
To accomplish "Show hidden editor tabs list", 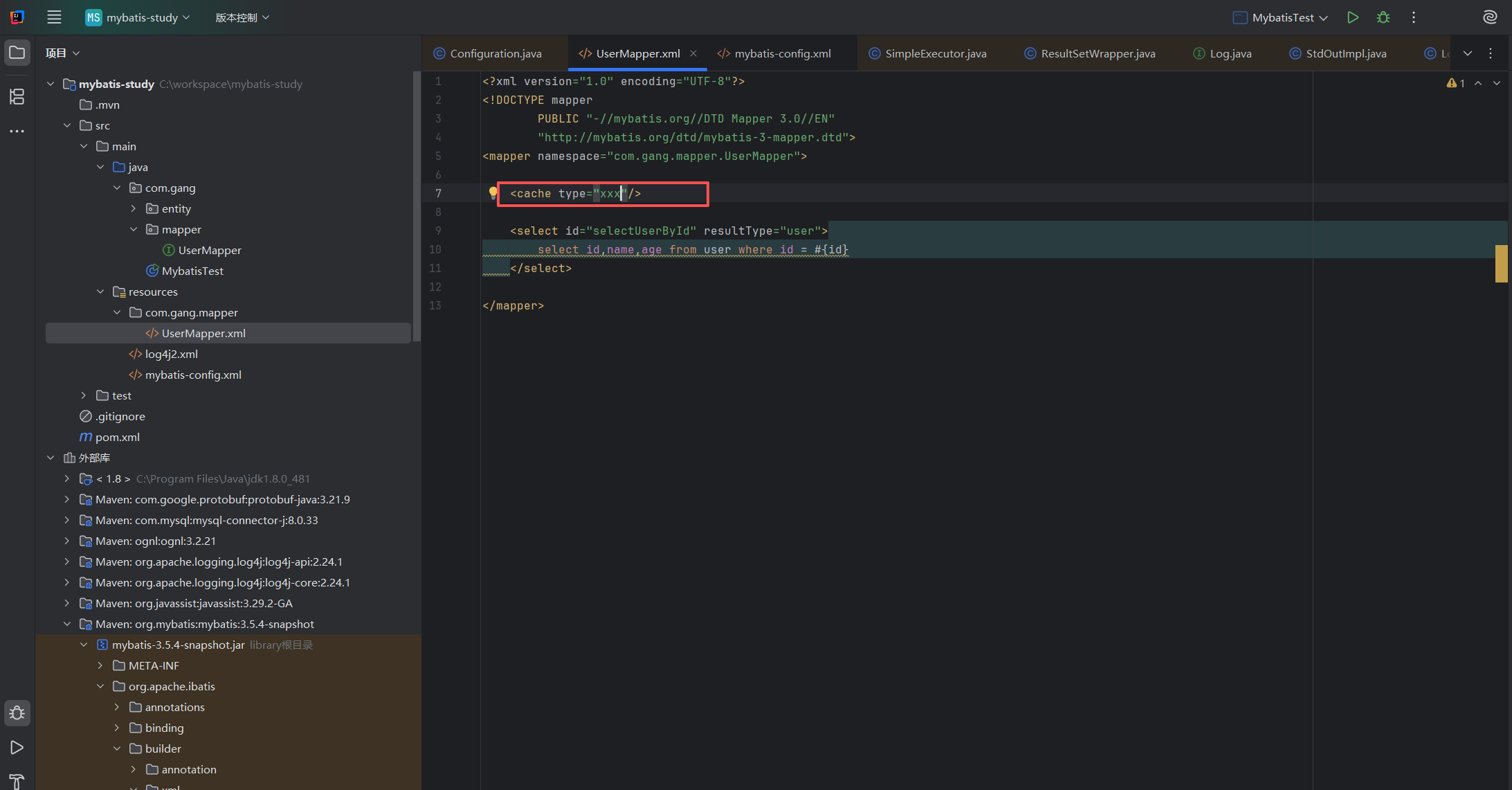I will pos(1468,53).
